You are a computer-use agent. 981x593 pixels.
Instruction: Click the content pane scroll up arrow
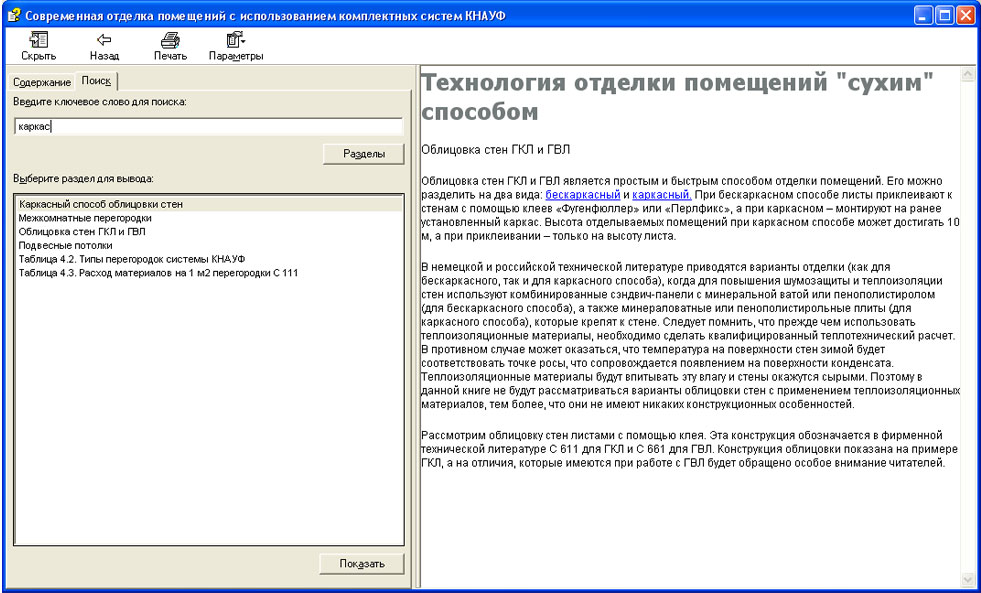coord(966,75)
